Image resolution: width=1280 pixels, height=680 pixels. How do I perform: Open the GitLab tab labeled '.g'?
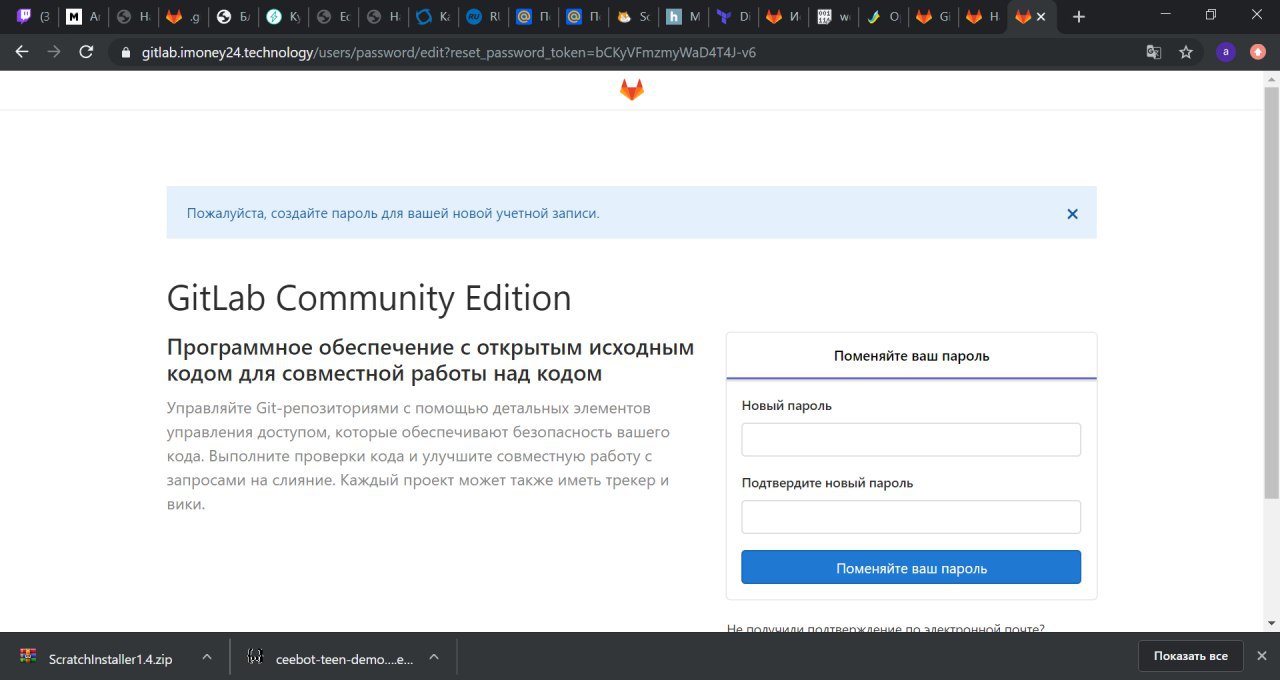(184, 17)
